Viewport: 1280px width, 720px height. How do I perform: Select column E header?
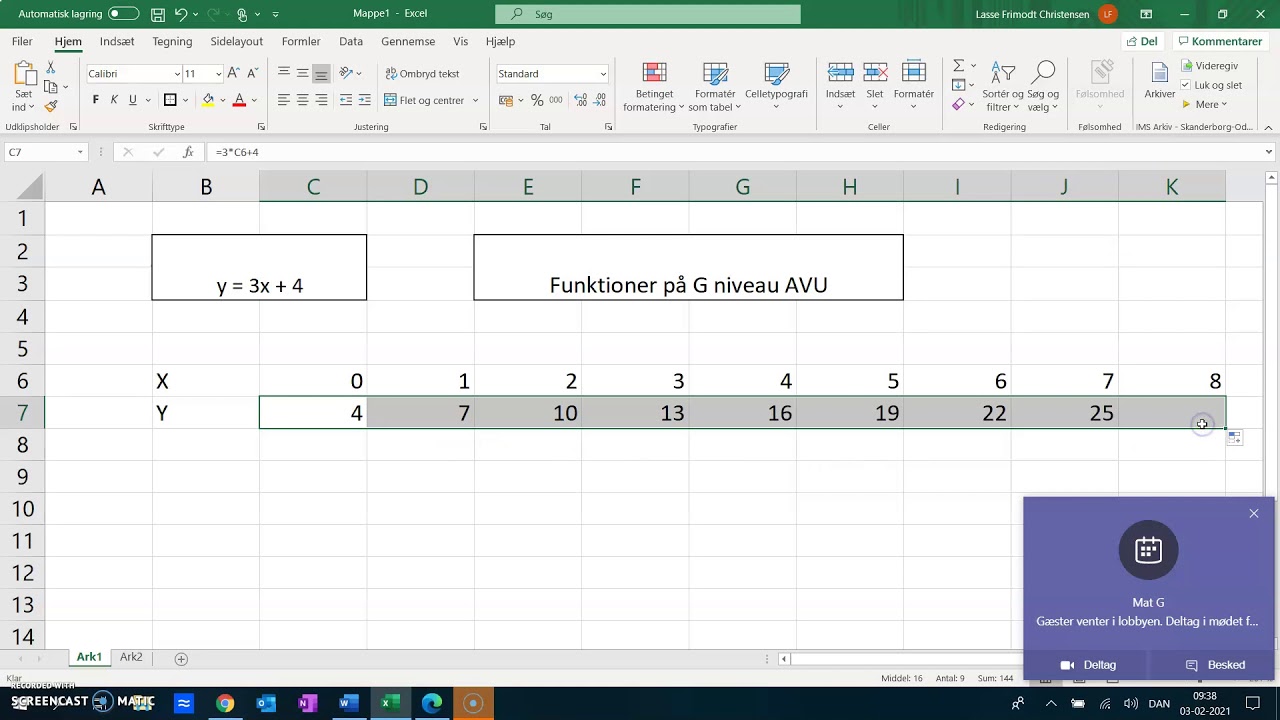click(x=528, y=187)
